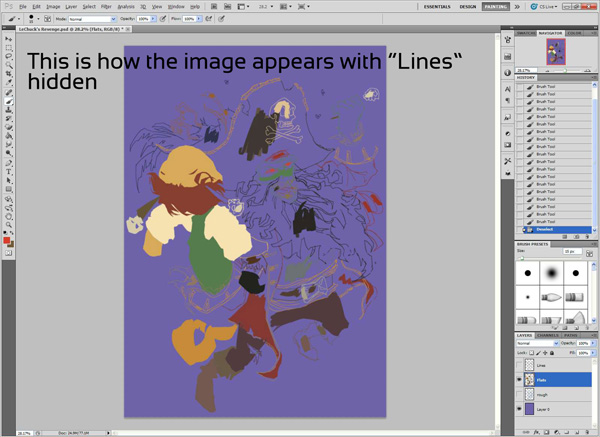
Task: Open the Flow slider arrow in options bar
Action: [199, 19]
